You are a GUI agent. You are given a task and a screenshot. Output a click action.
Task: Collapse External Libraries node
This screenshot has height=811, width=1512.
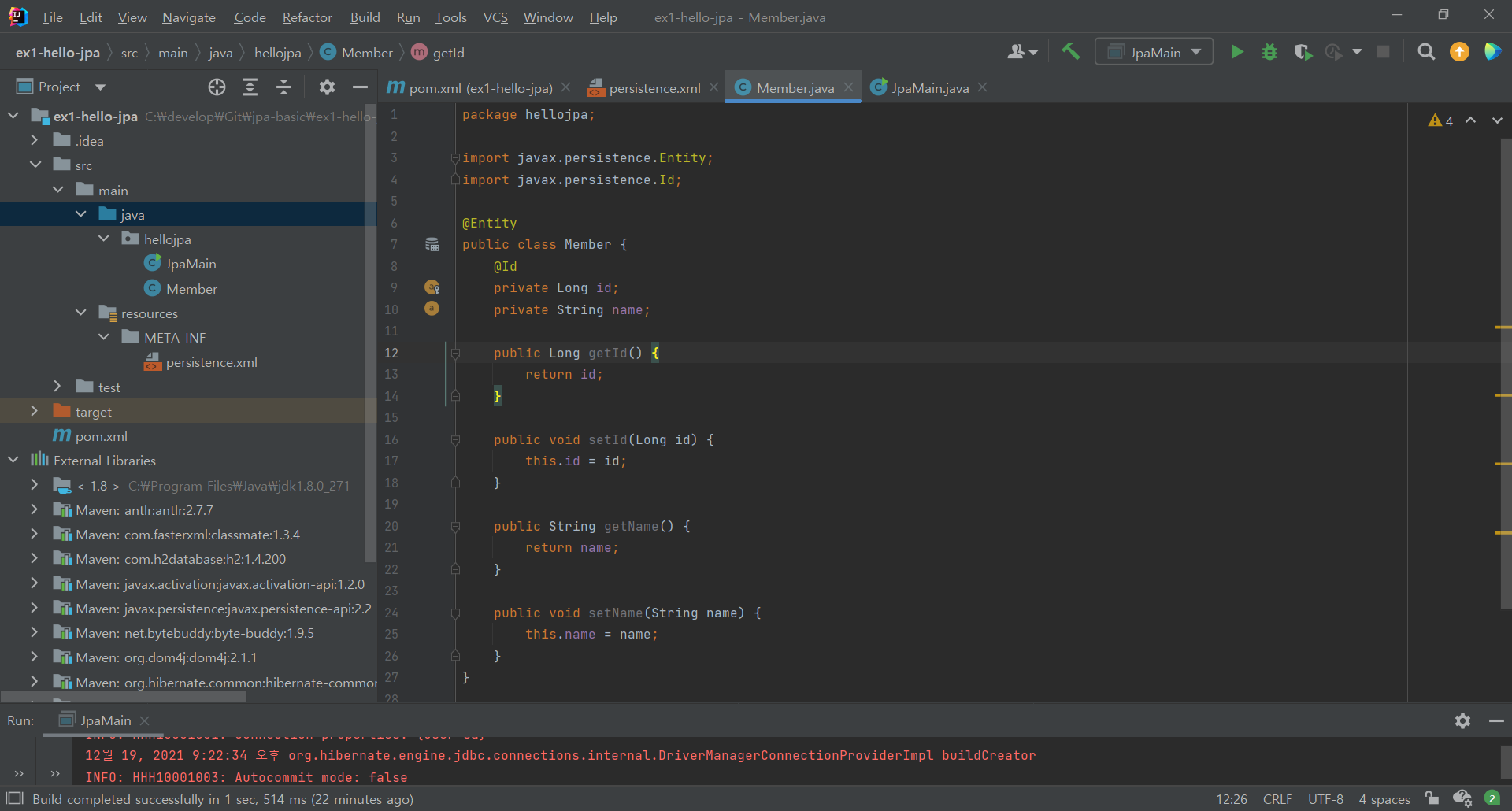13,460
